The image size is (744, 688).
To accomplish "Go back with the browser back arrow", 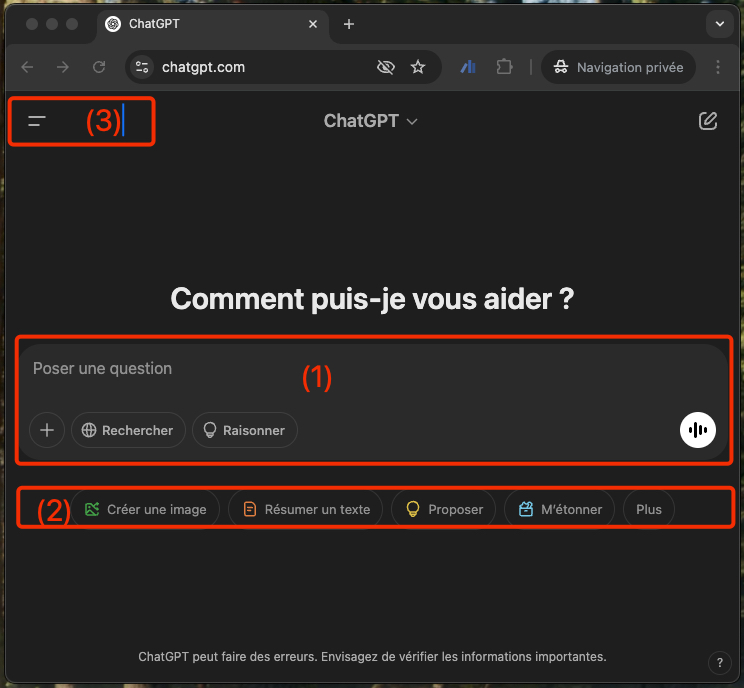I will [x=28, y=67].
